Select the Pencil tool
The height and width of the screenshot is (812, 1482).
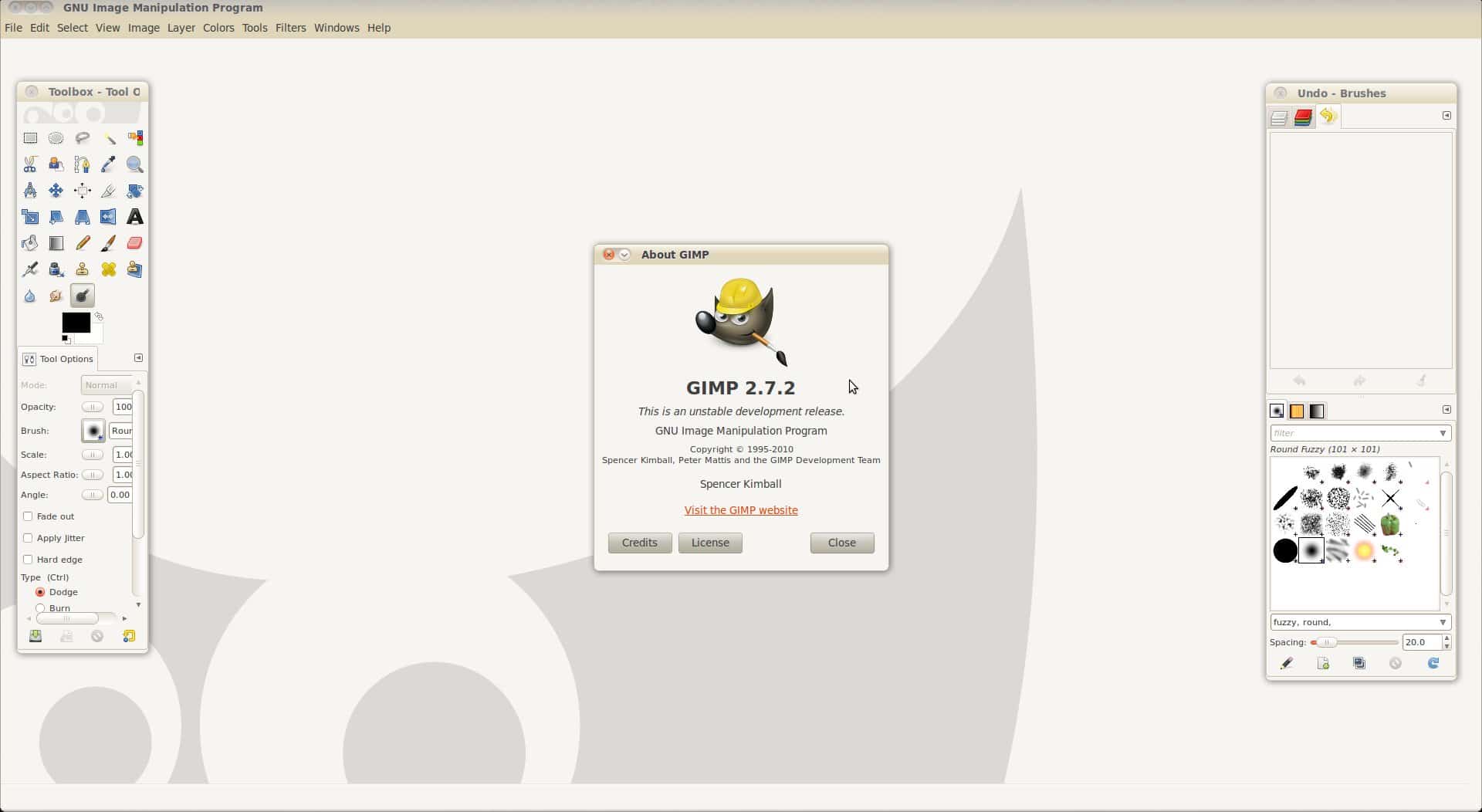(83, 243)
